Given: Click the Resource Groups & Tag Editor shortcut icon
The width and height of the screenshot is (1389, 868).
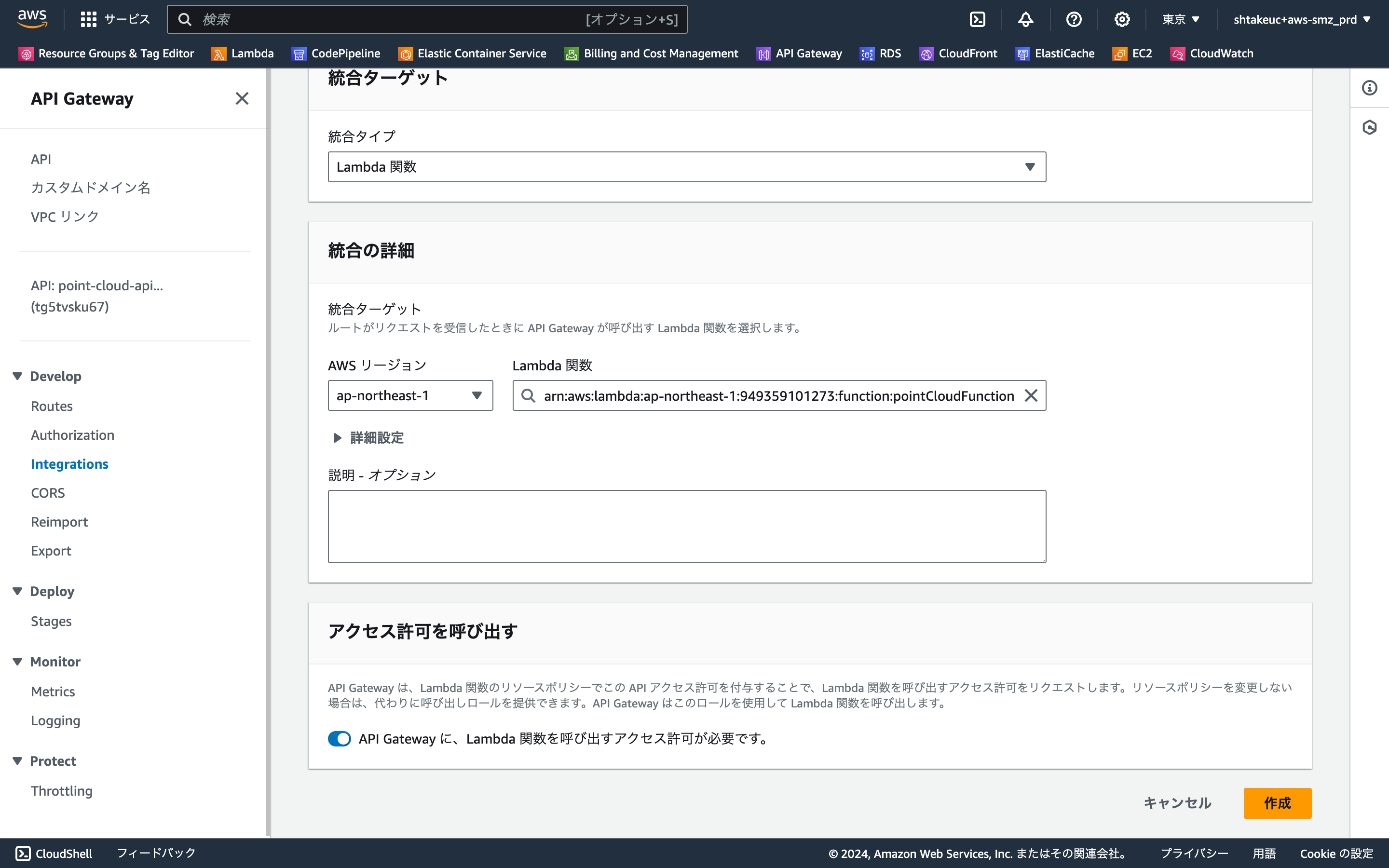Looking at the screenshot, I should pos(26,54).
